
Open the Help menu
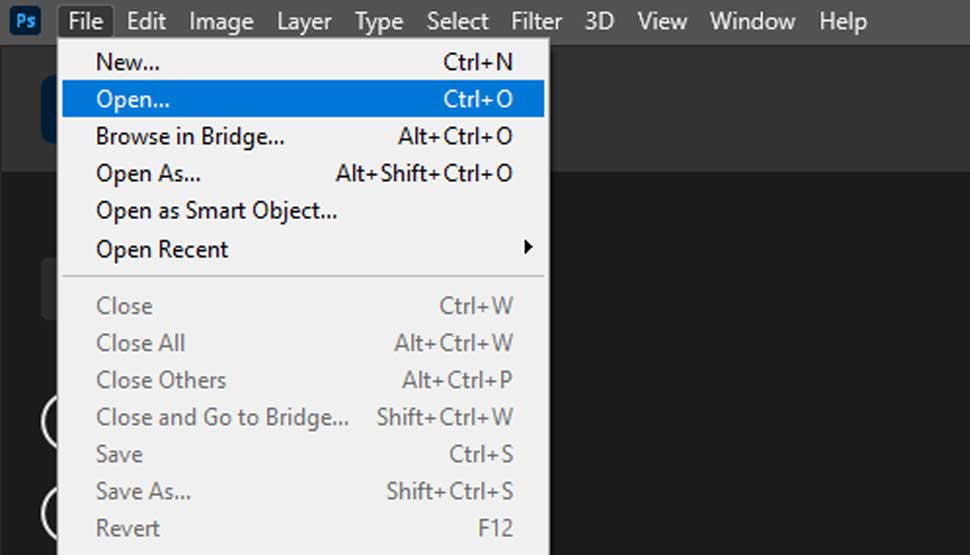point(842,21)
